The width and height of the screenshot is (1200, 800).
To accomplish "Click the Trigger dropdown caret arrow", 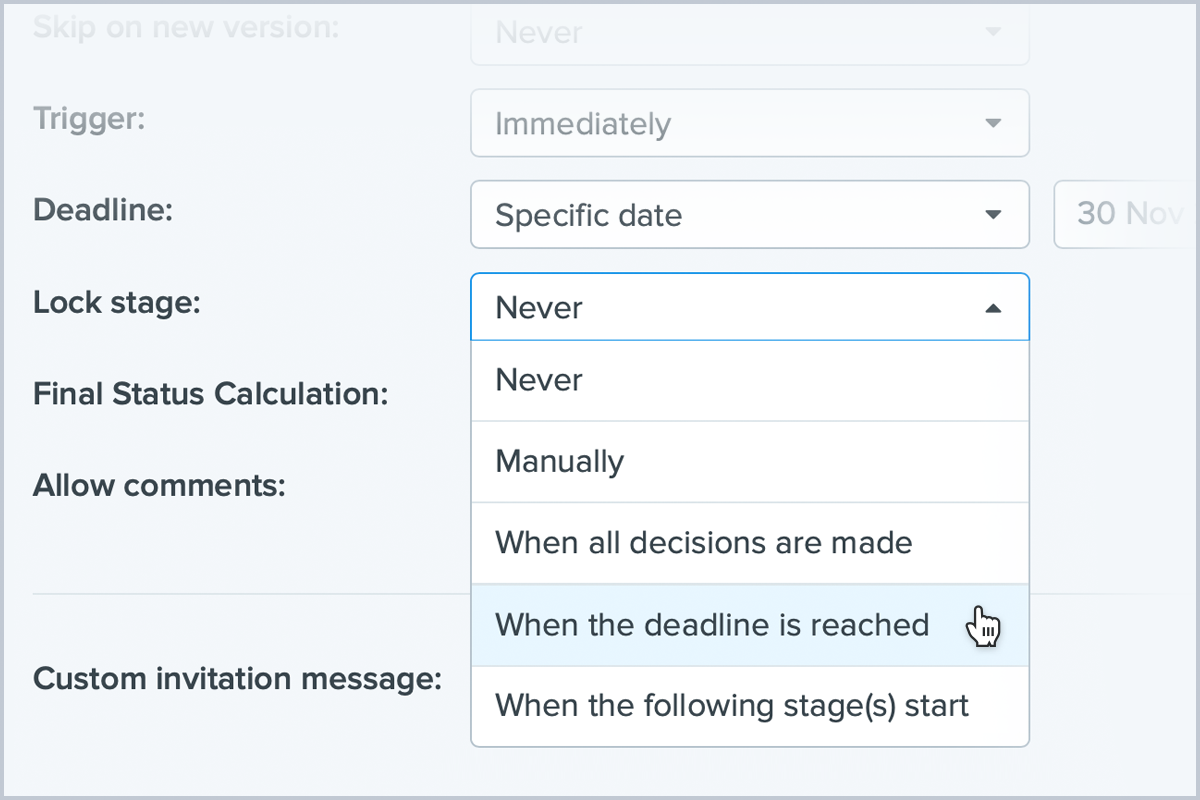I will tap(992, 124).
